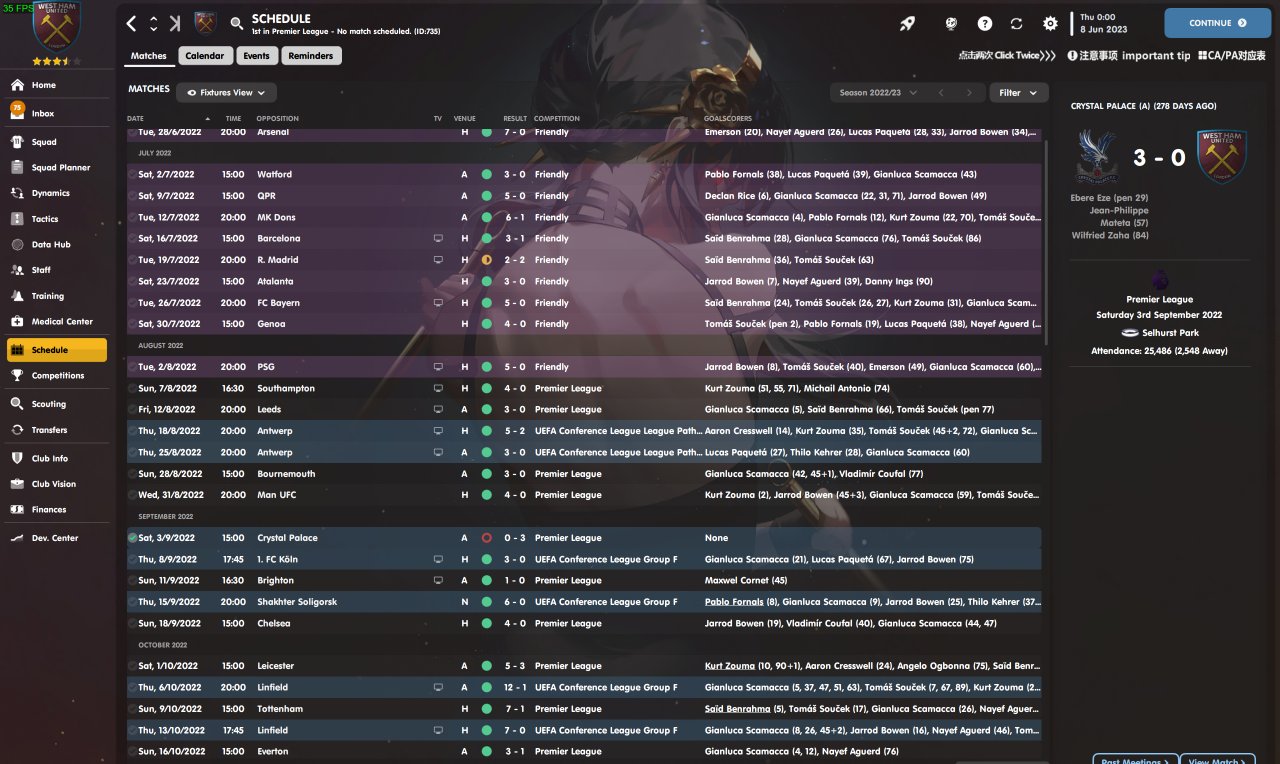
Task: Click the back navigation arrow
Action: pos(132,23)
